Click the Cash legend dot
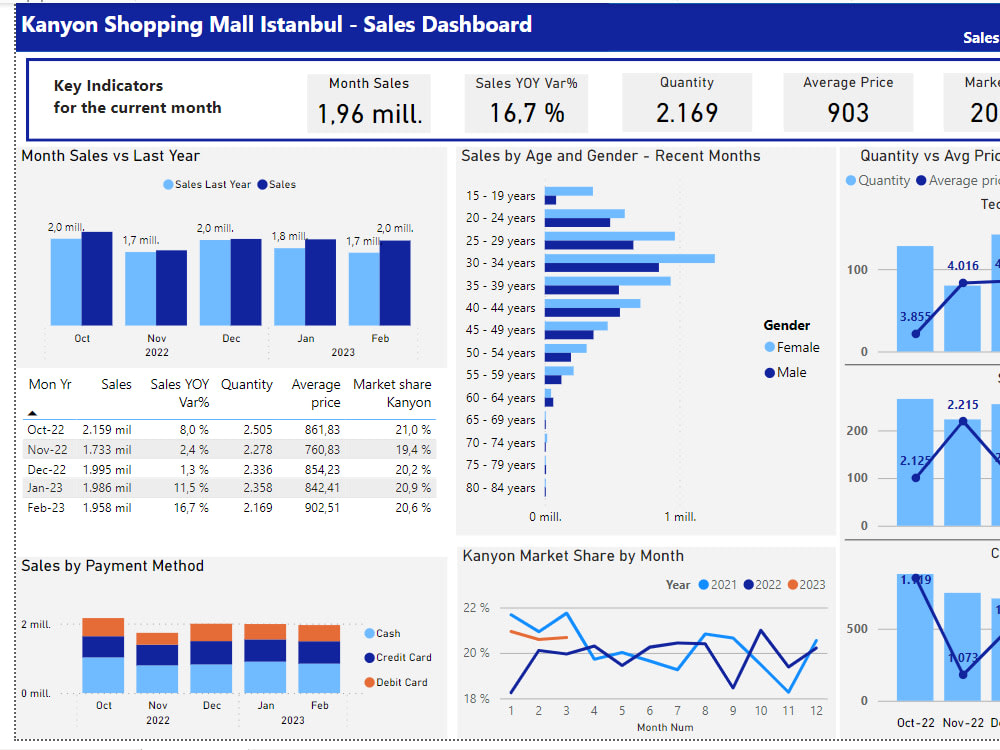The height and width of the screenshot is (750, 1000). click(369, 633)
